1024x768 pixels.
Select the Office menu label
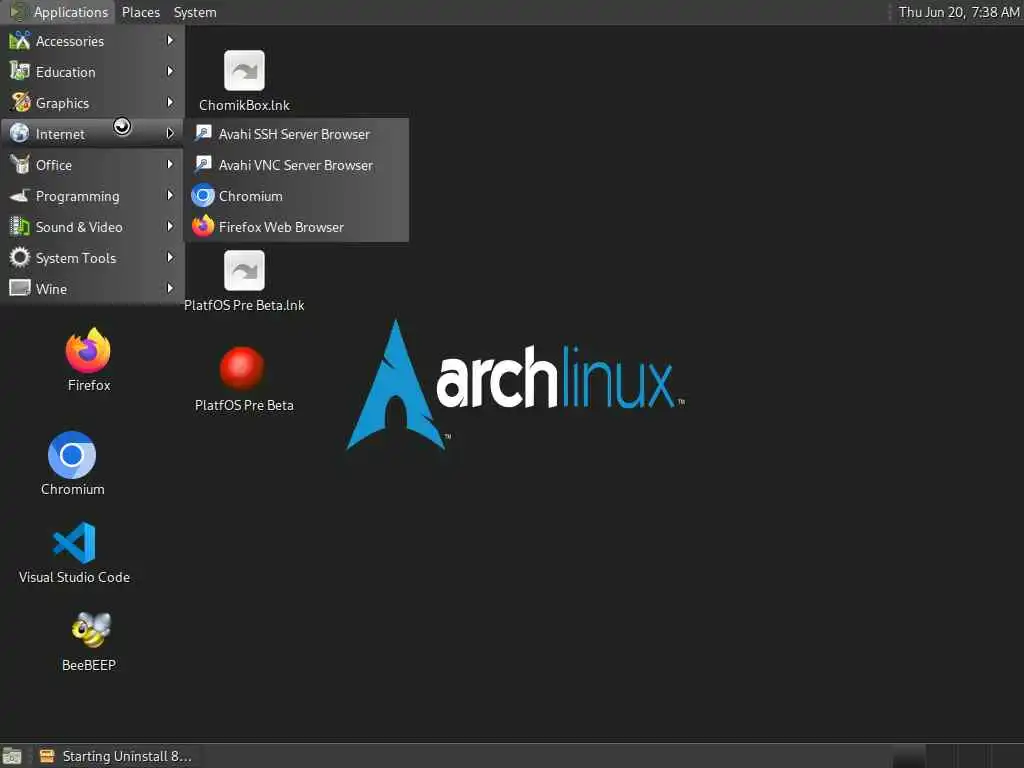54,165
